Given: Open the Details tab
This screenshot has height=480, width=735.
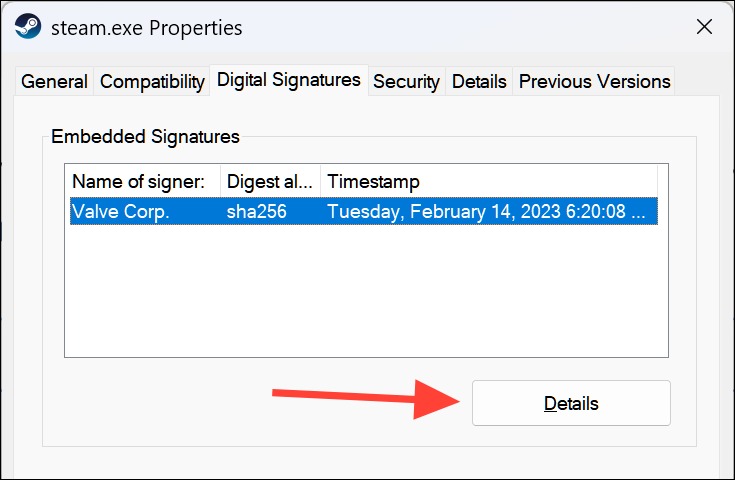Looking at the screenshot, I should click(479, 82).
